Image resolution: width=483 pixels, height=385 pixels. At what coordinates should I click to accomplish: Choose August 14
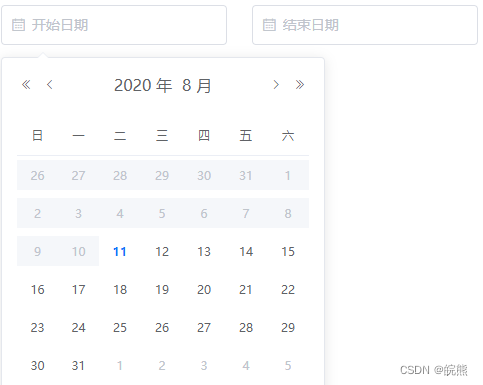tap(246, 251)
